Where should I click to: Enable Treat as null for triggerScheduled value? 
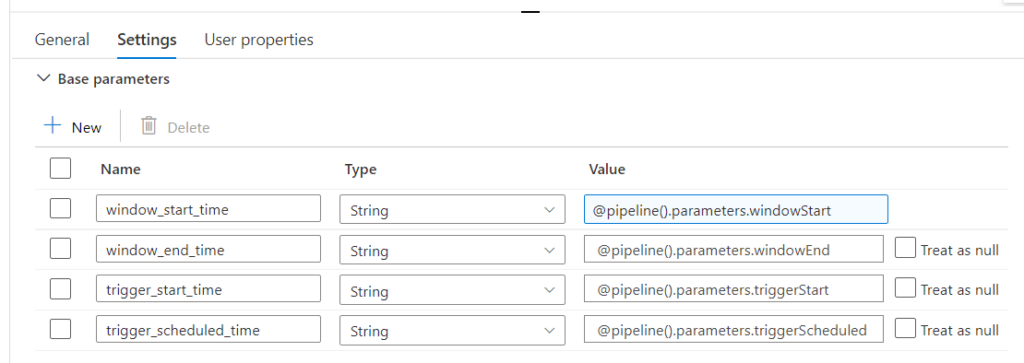(x=905, y=328)
